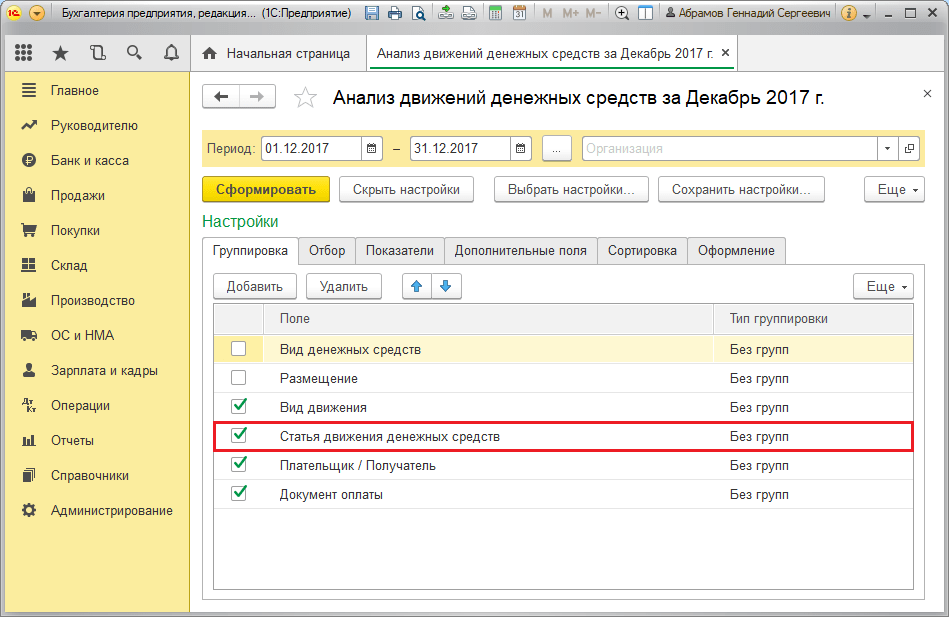Open the Еще menu next to Сохранить настройки
This screenshot has width=949, height=617.
[893, 190]
